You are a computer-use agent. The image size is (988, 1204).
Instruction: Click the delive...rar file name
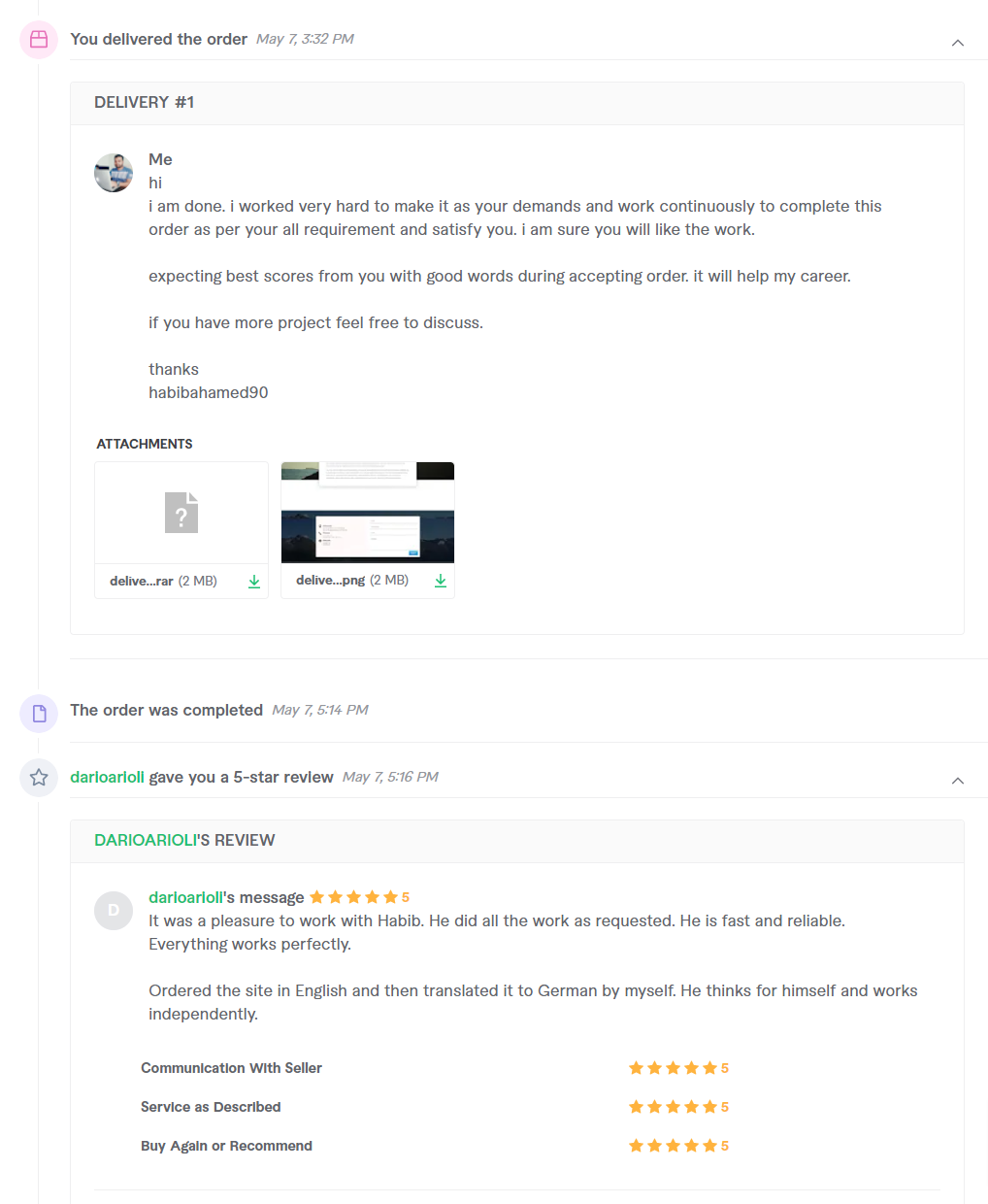142,582
